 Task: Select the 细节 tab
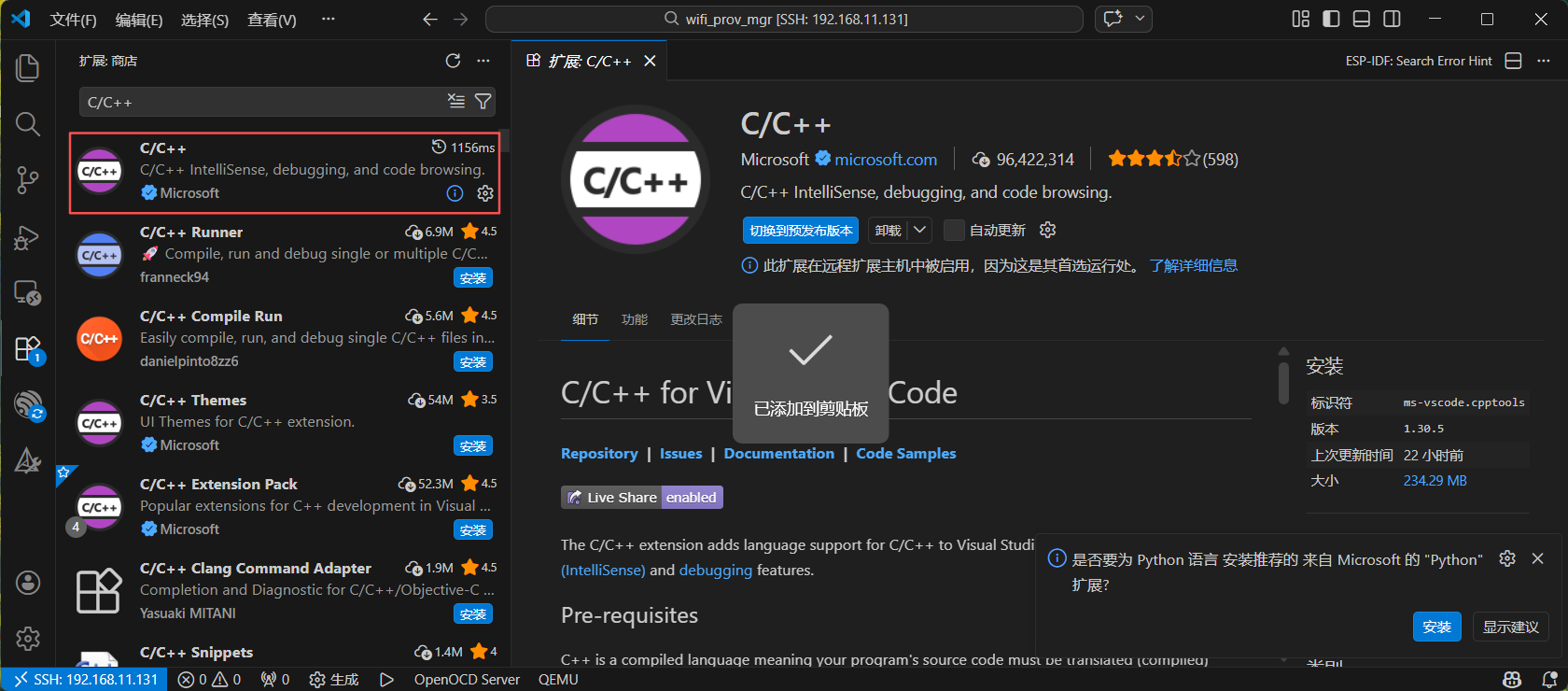click(585, 319)
